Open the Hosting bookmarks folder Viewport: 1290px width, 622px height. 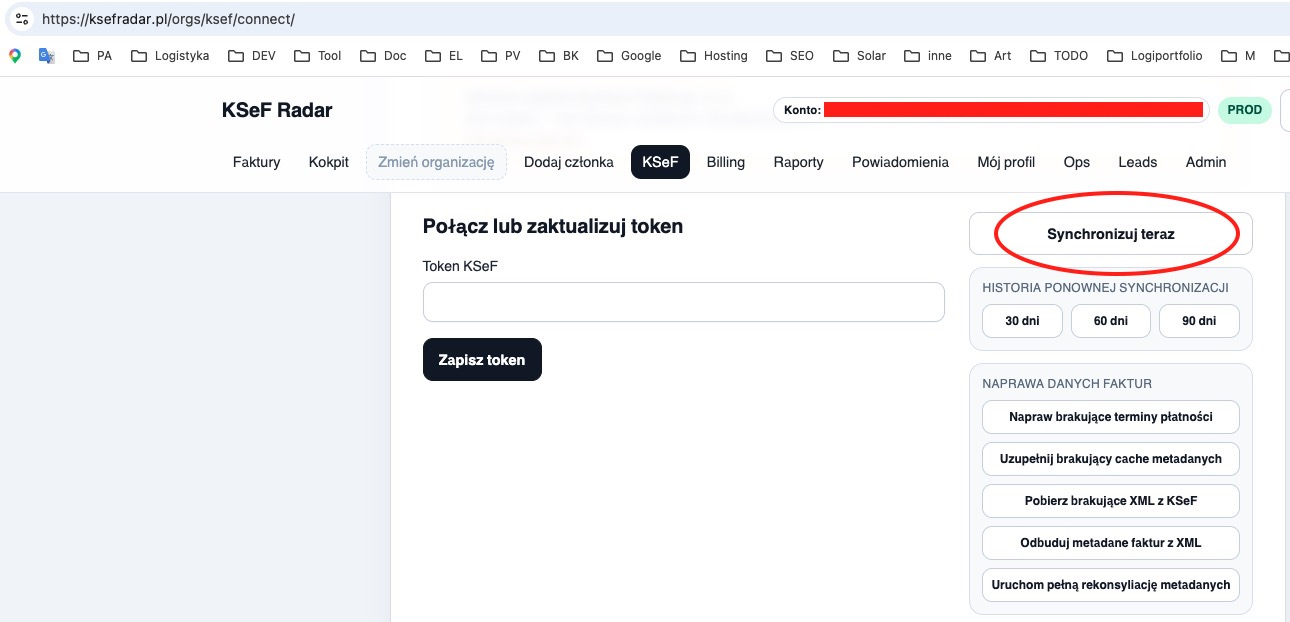click(714, 56)
